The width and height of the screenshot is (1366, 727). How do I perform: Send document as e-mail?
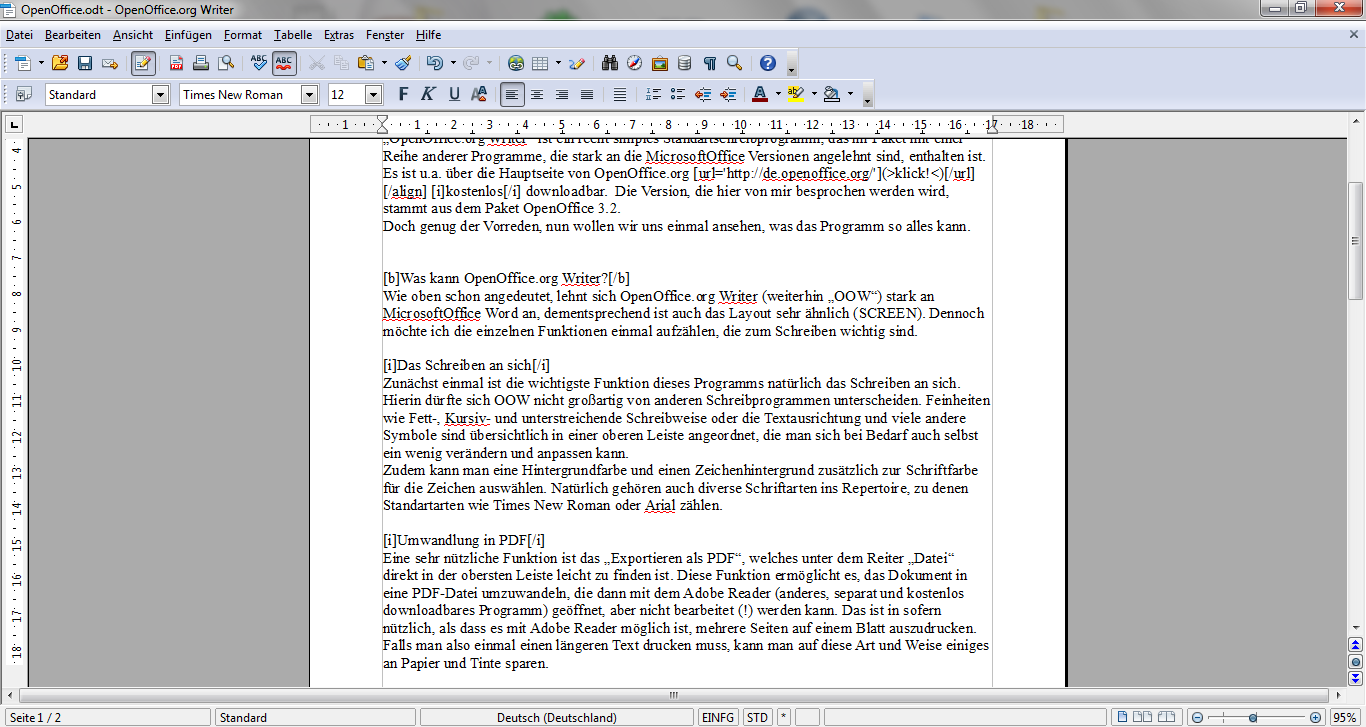tap(110, 63)
